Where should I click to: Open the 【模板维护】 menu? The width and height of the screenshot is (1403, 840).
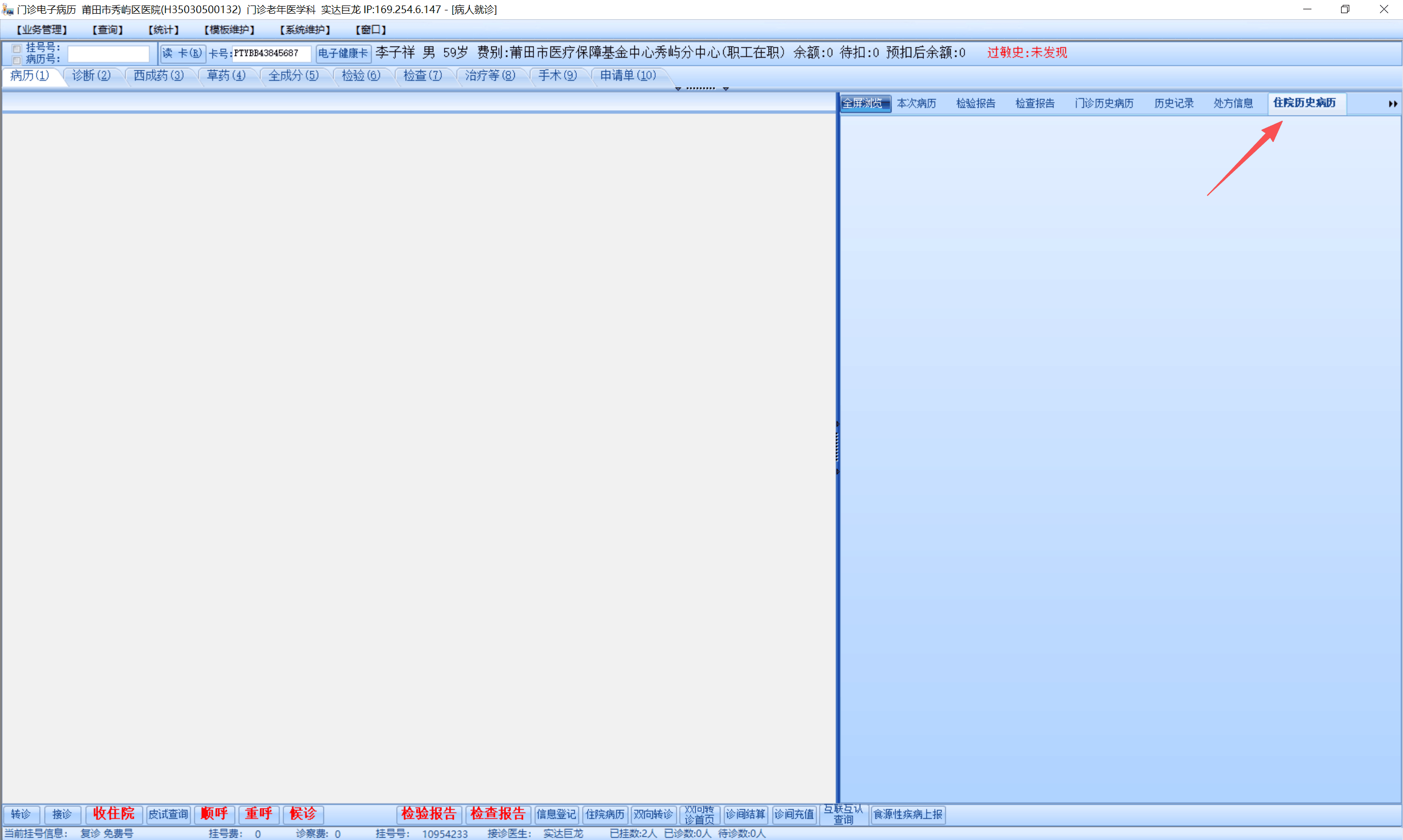pyautogui.click(x=229, y=30)
